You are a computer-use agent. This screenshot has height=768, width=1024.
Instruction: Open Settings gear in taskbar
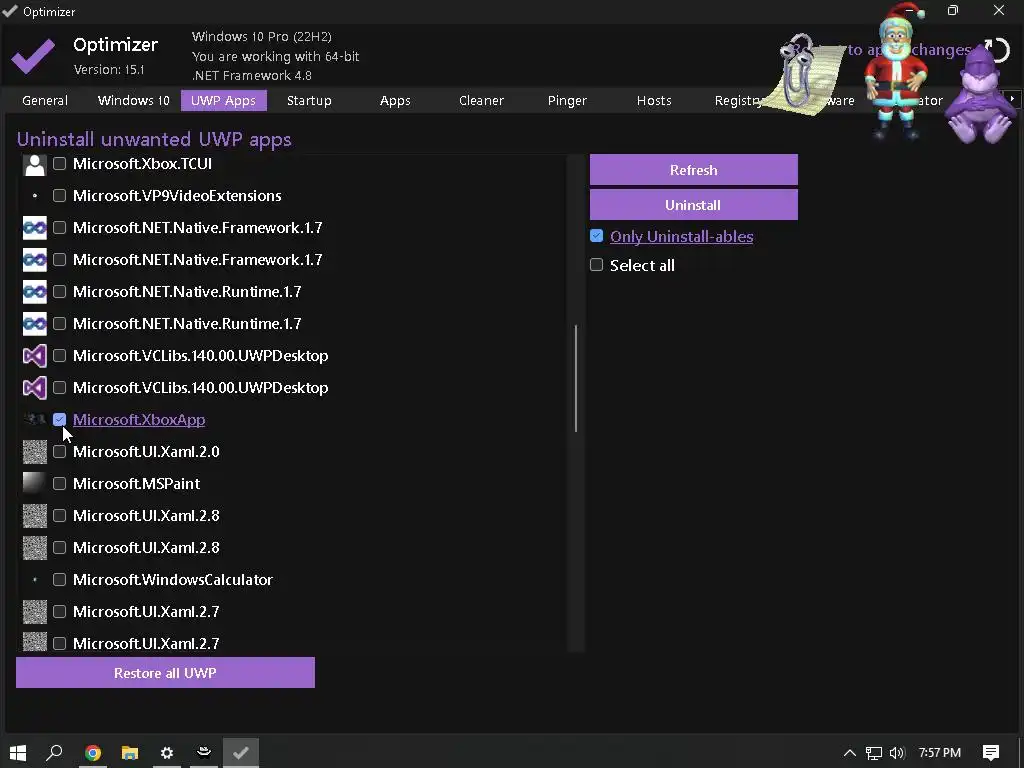[167, 752]
